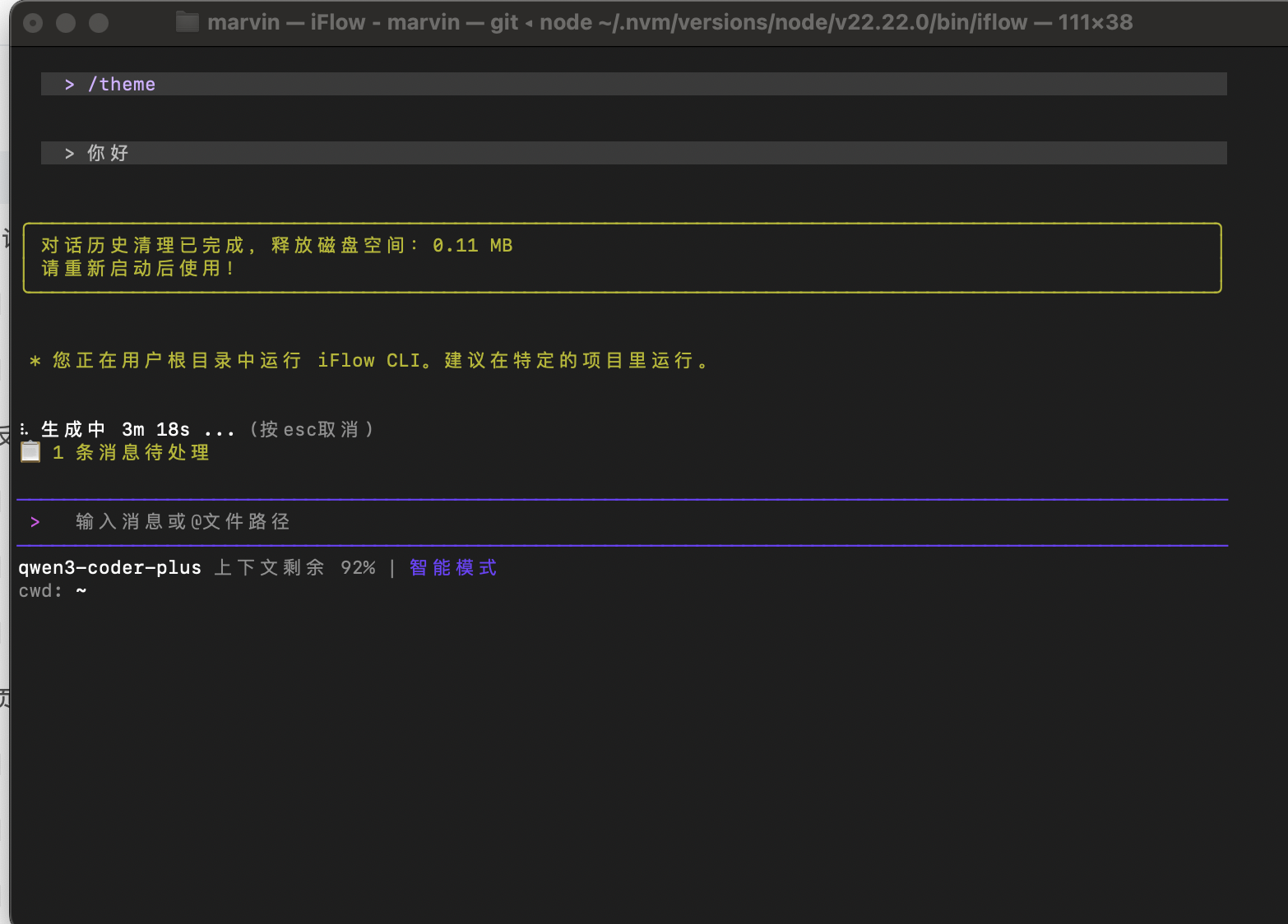Select the qwen3-coder-plus model name
The width and height of the screenshot is (1288, 924).
click(x=109, y=568)
